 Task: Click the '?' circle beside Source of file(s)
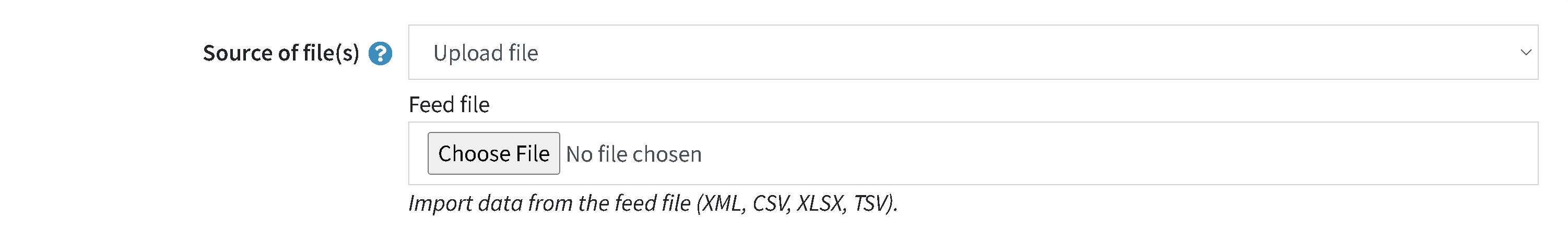point(381,54)
